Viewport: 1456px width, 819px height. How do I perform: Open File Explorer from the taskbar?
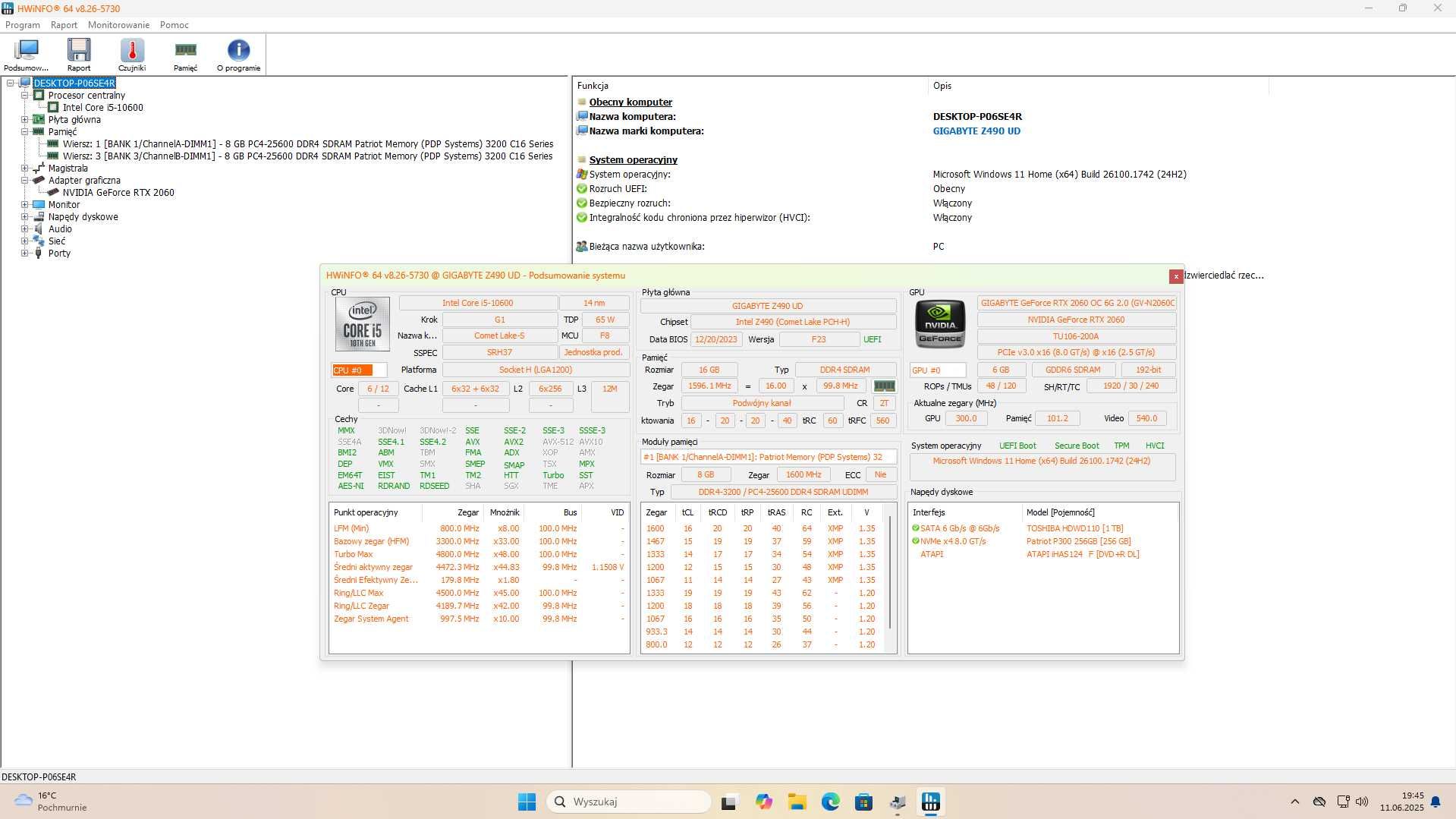click(797, 802)
